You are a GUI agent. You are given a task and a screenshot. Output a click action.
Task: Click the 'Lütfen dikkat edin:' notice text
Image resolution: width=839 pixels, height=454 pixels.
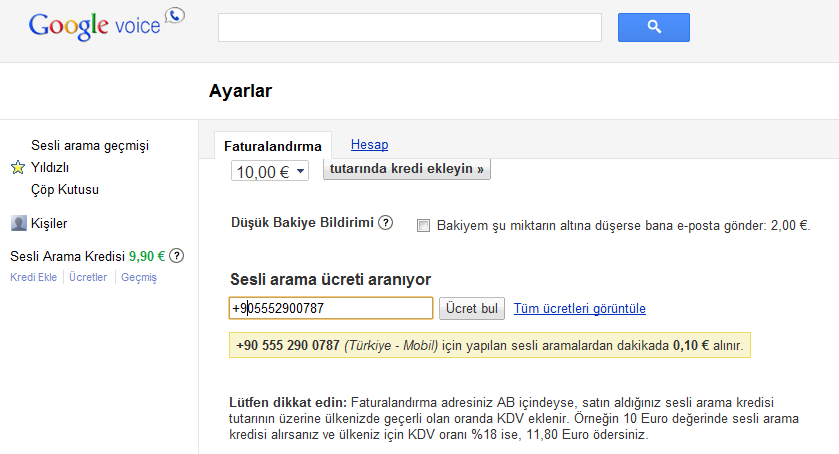288,403
